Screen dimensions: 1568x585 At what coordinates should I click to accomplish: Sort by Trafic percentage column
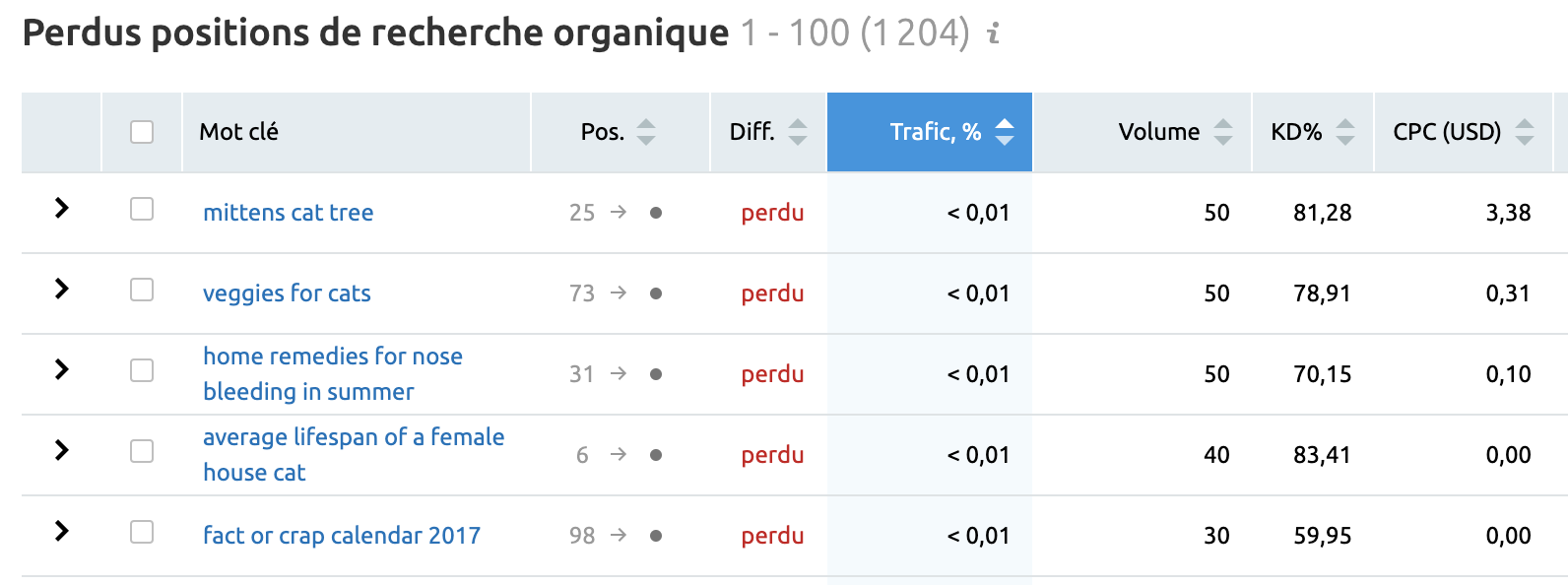tap(1006, 130)
